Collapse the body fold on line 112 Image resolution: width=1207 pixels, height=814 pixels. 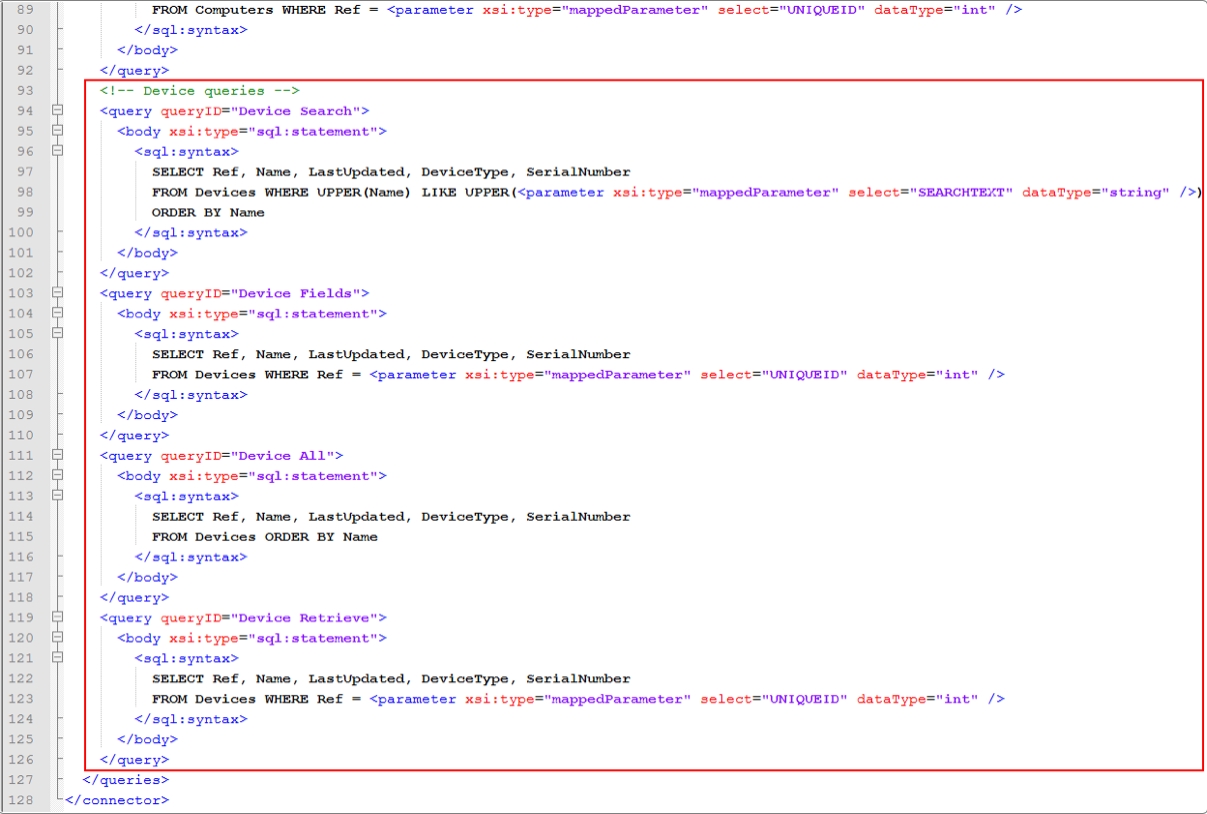[58, 476]
